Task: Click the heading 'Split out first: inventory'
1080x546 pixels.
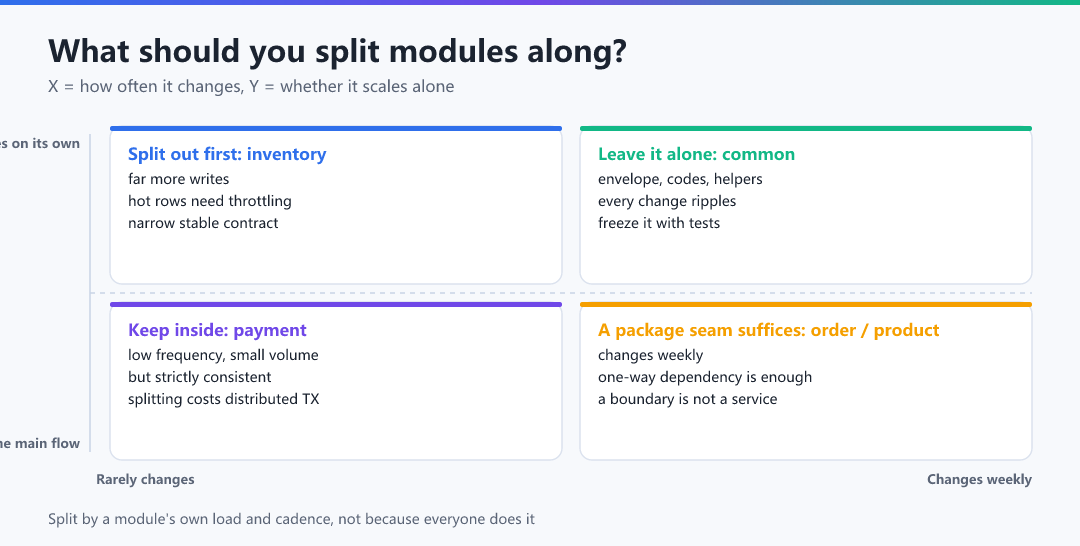Action: pyautogui.click(x=227, y=154)
